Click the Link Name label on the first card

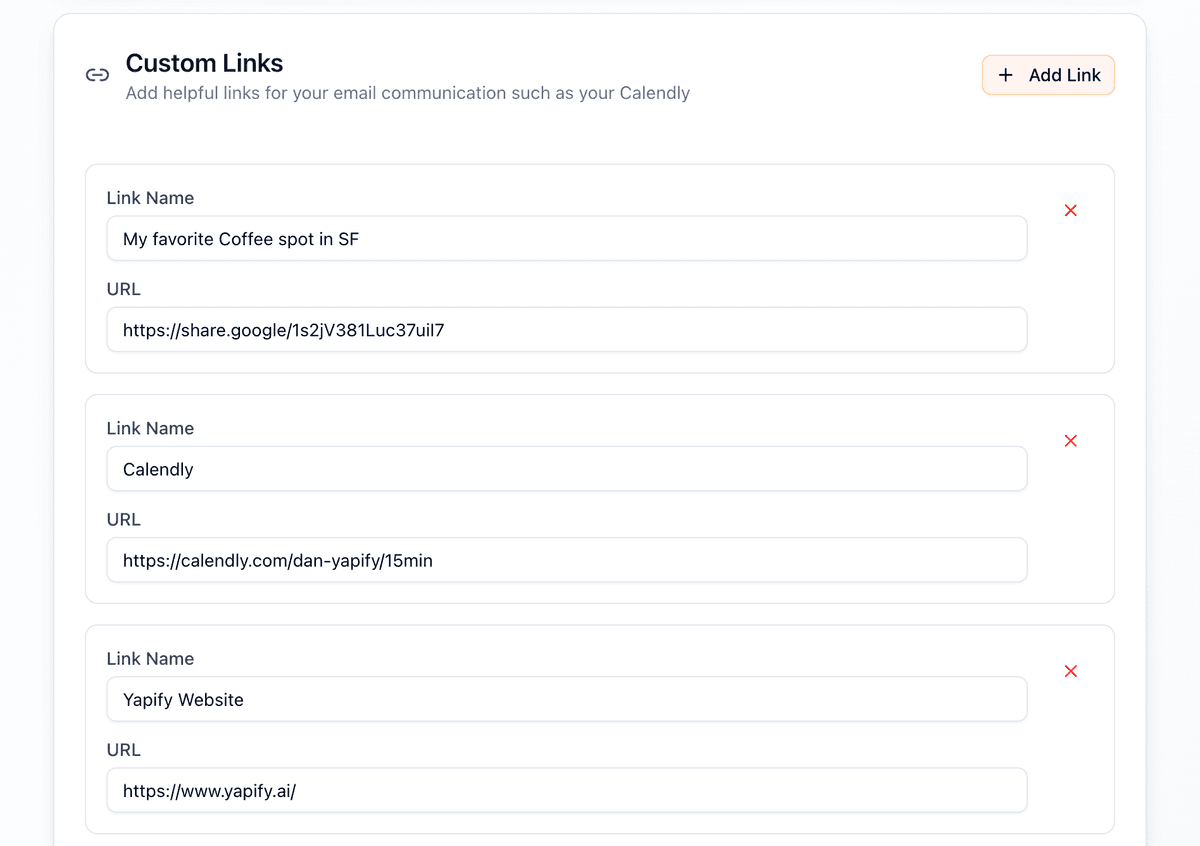coord(150,197)
